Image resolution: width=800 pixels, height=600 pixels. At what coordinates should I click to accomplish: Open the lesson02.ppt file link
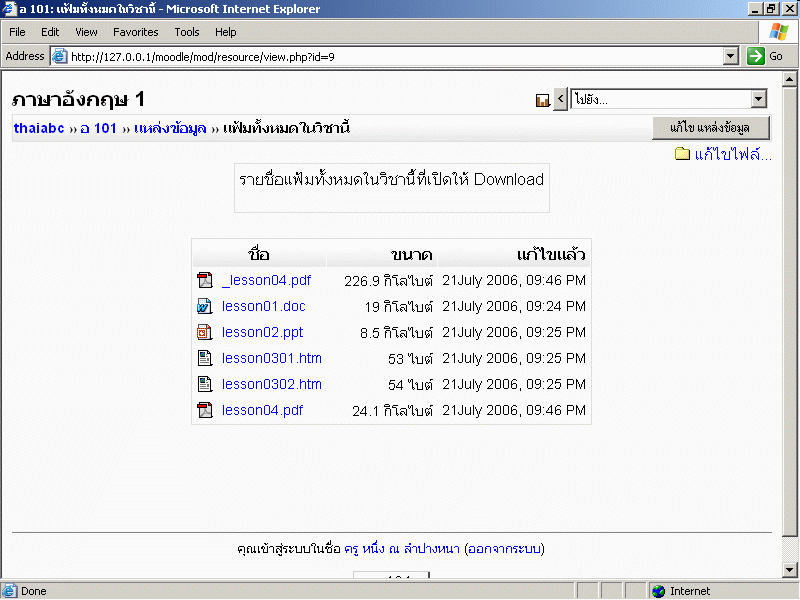pos(262,333)
